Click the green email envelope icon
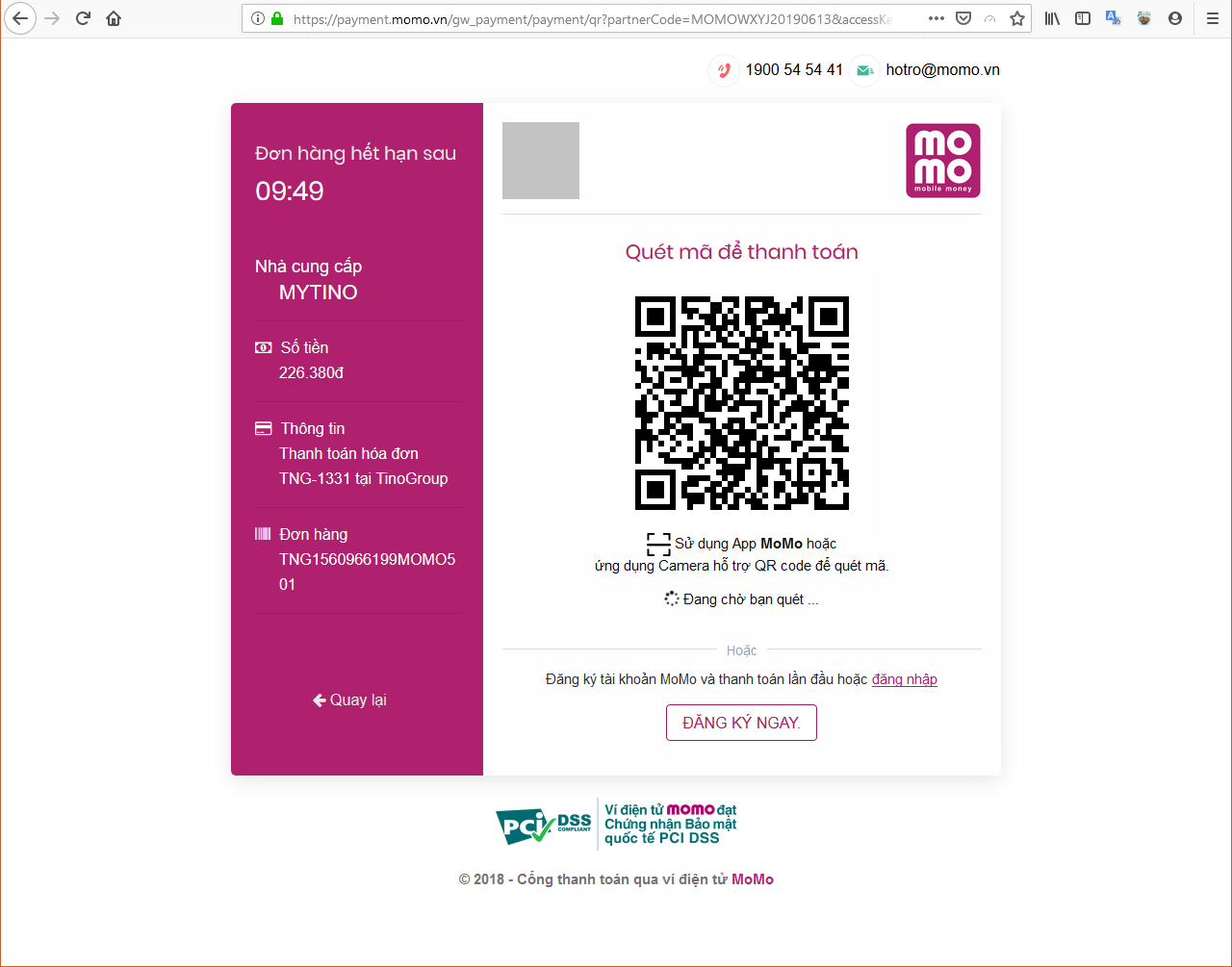Viewport: 1232px width, 967px height. 864,70
